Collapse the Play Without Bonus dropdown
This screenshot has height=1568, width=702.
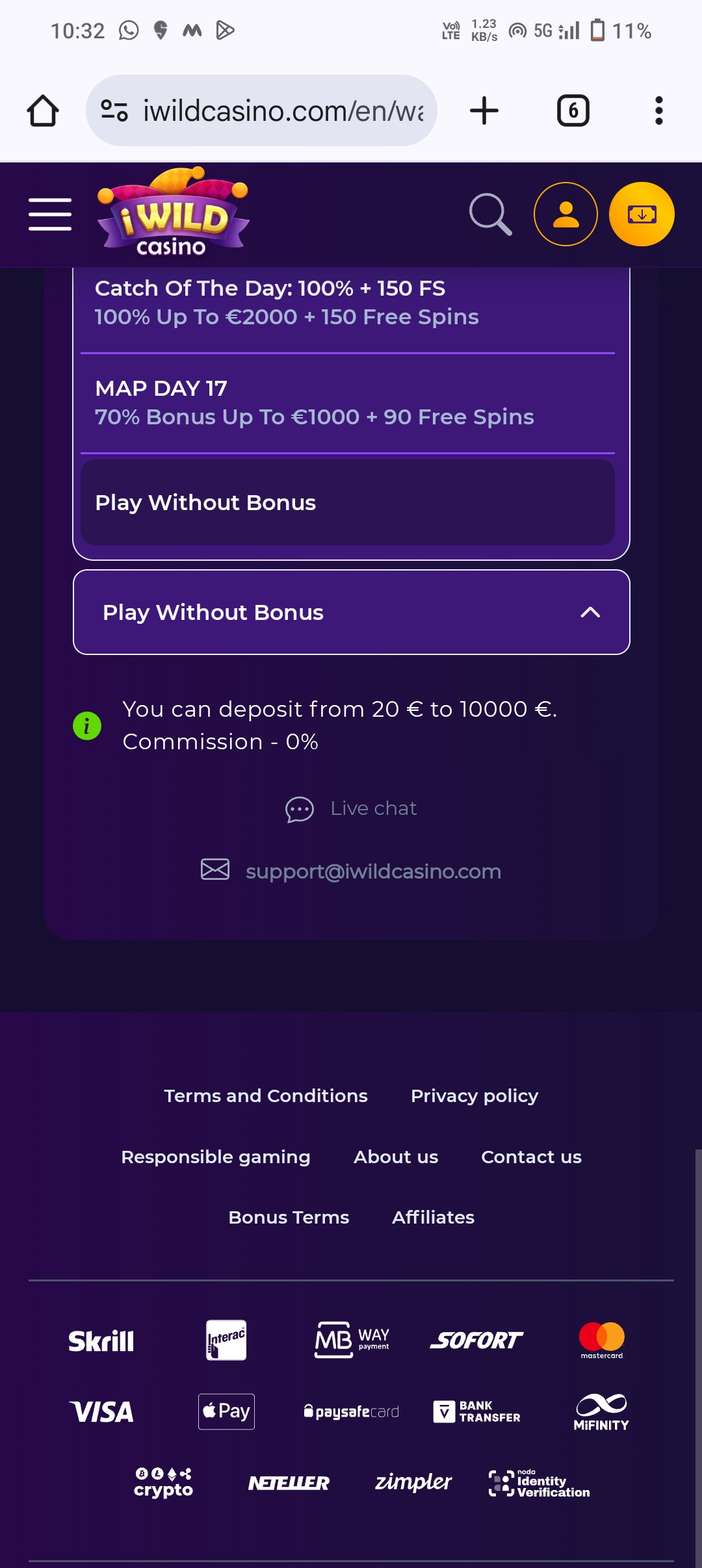[x=352, y=612]
